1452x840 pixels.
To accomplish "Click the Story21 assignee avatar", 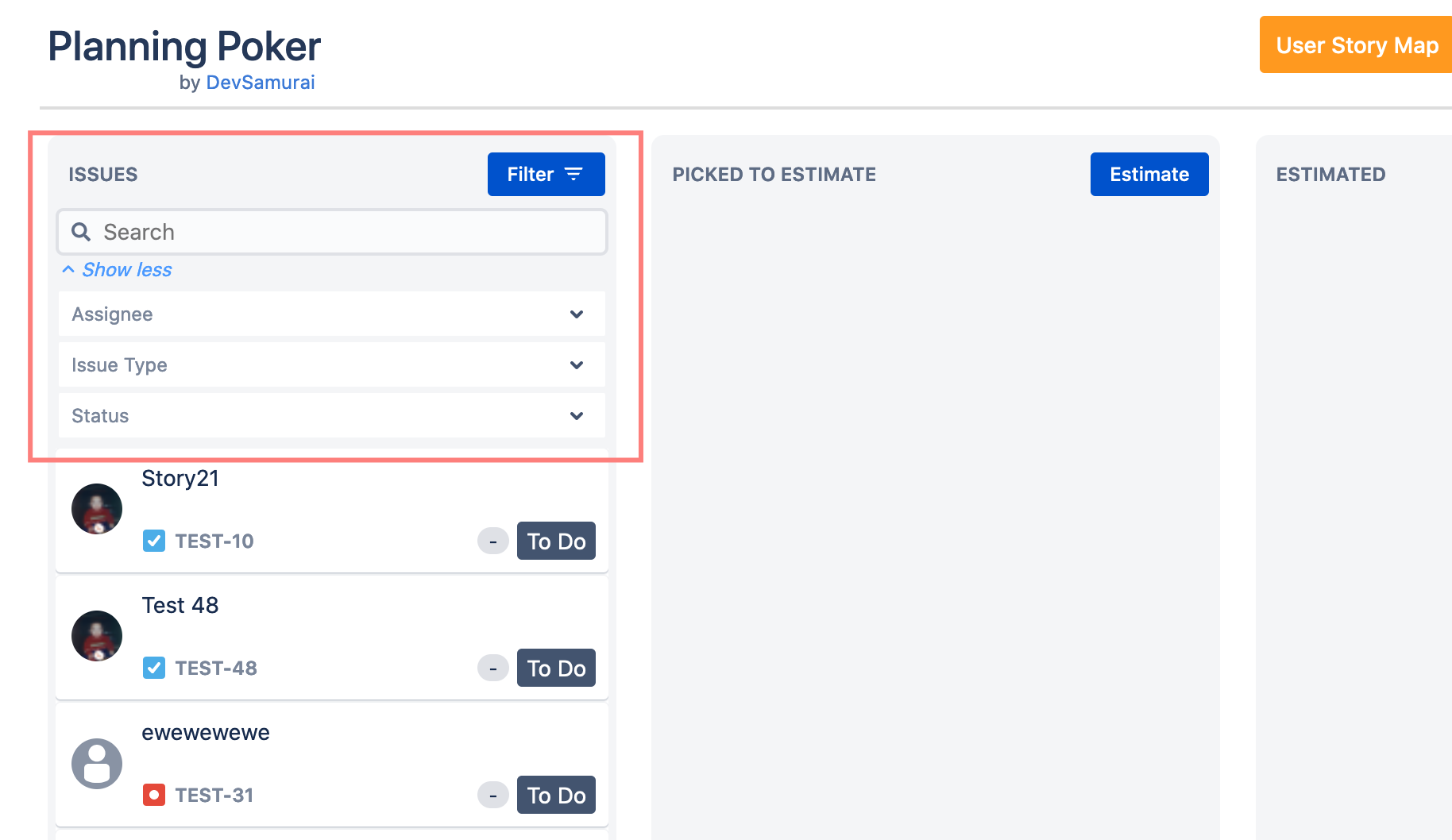I will (x=97, y=509).
